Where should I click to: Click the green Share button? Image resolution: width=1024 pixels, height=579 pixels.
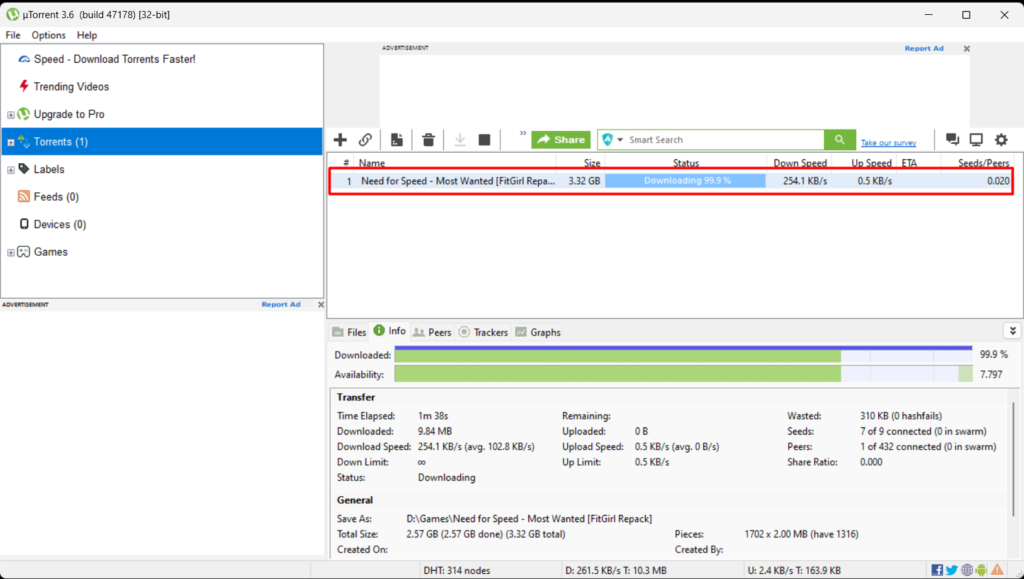[561, 140]
